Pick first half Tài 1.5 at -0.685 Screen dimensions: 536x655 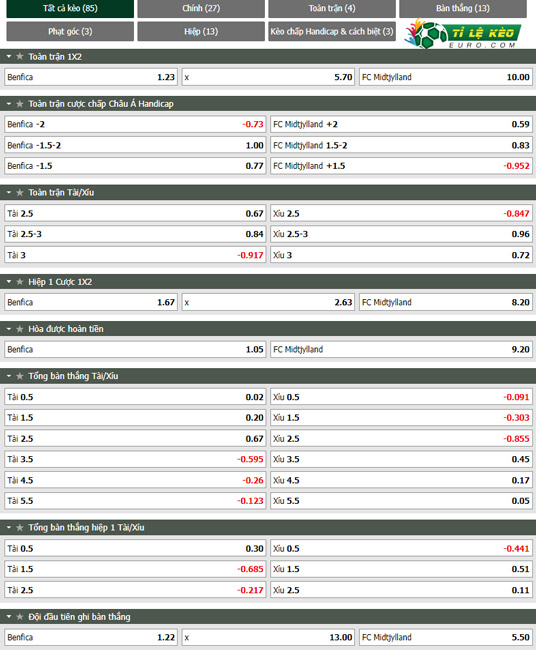(x=135, y=569)
